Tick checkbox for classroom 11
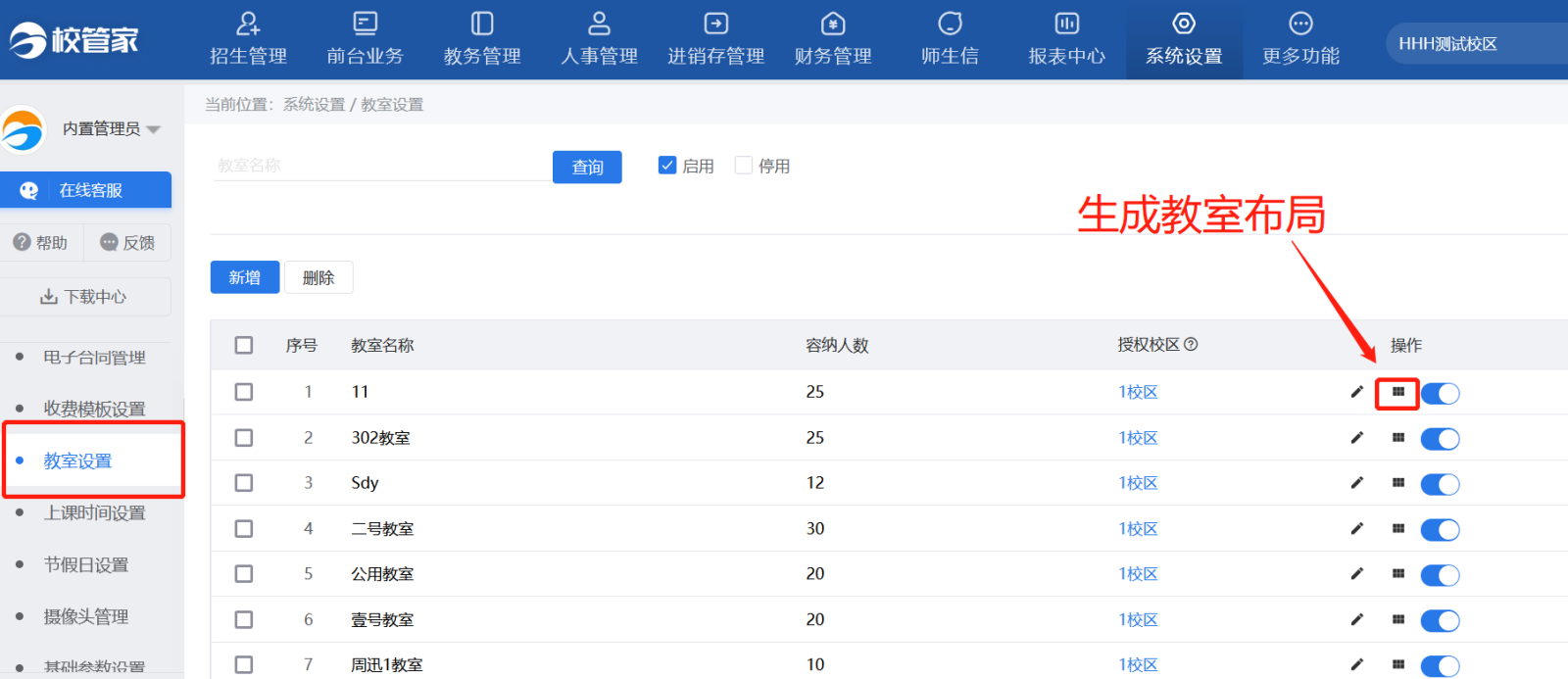Screen dimensions: 1568x679 244,392
